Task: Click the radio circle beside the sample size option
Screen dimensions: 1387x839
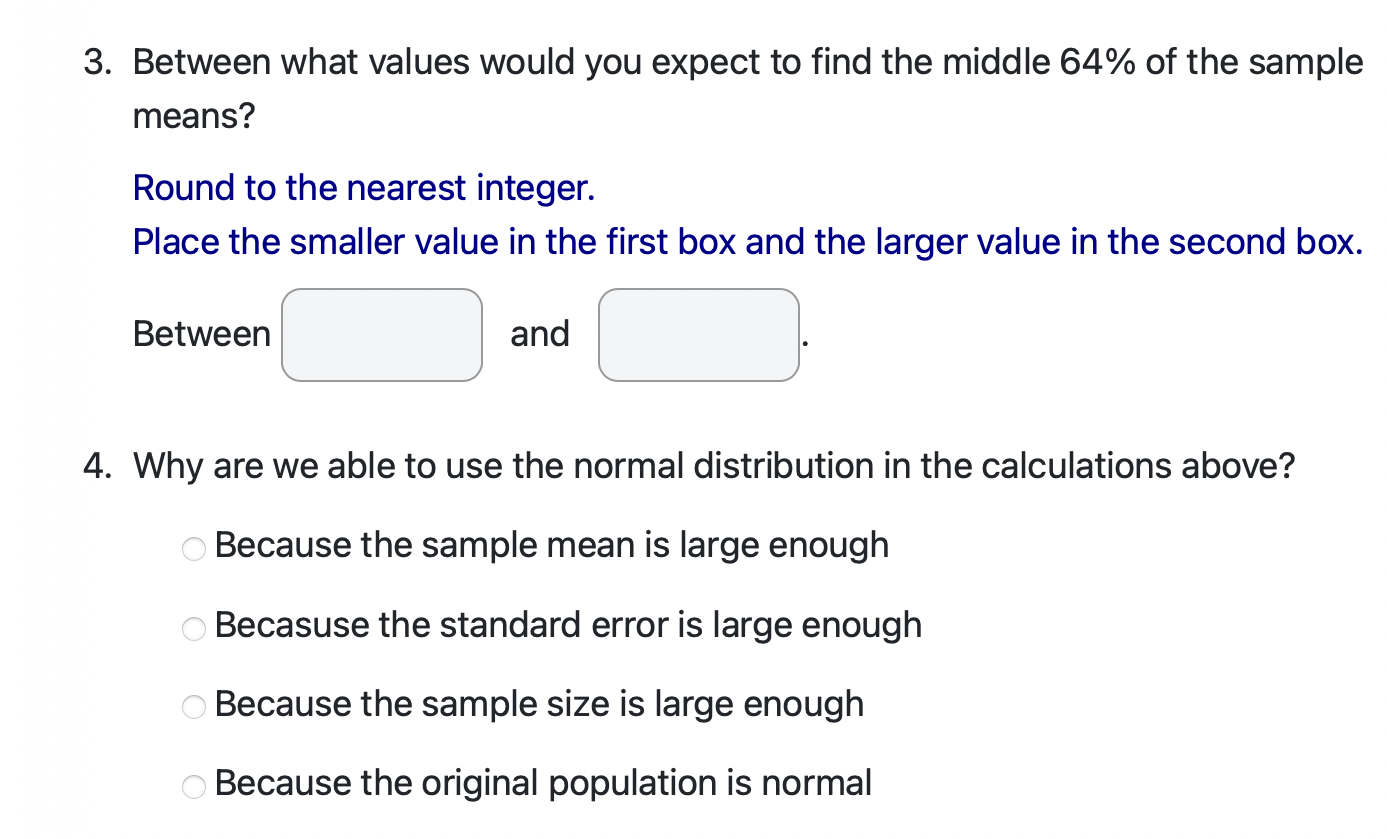Action: [193, 708]
